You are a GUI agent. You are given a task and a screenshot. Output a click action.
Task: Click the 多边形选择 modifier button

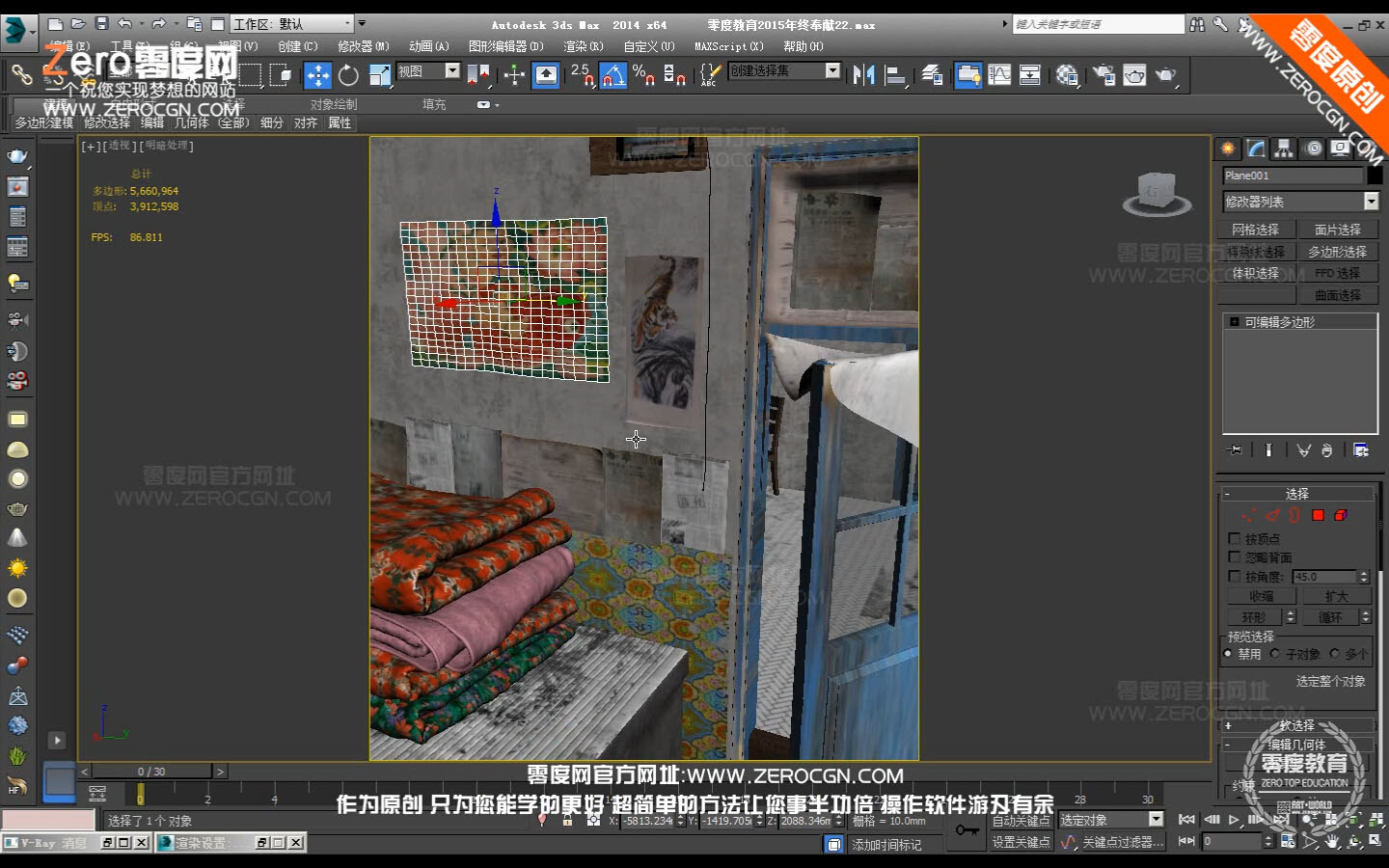tap(1338, 252)
